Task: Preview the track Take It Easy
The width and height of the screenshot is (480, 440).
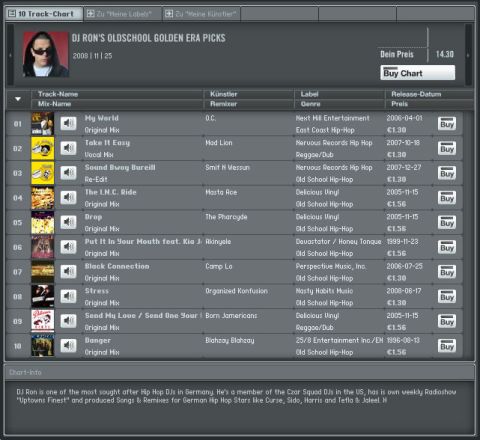Action: click(68, 148)
